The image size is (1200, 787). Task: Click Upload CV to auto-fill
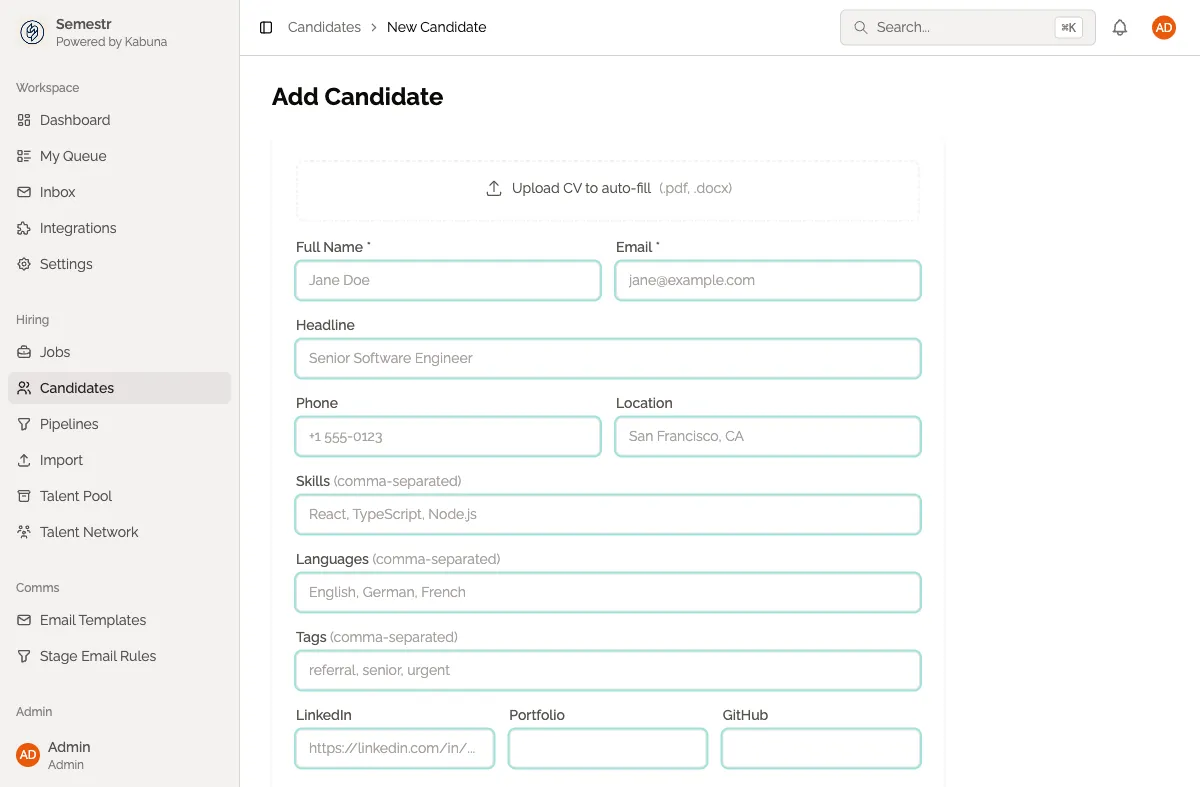[607, 187]
